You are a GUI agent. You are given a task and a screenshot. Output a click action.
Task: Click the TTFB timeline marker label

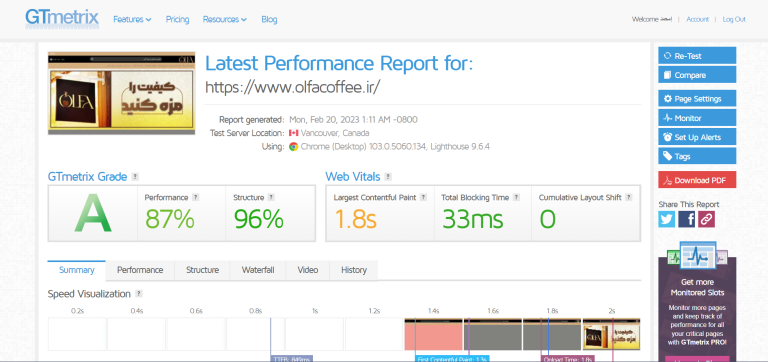[291, 359]
